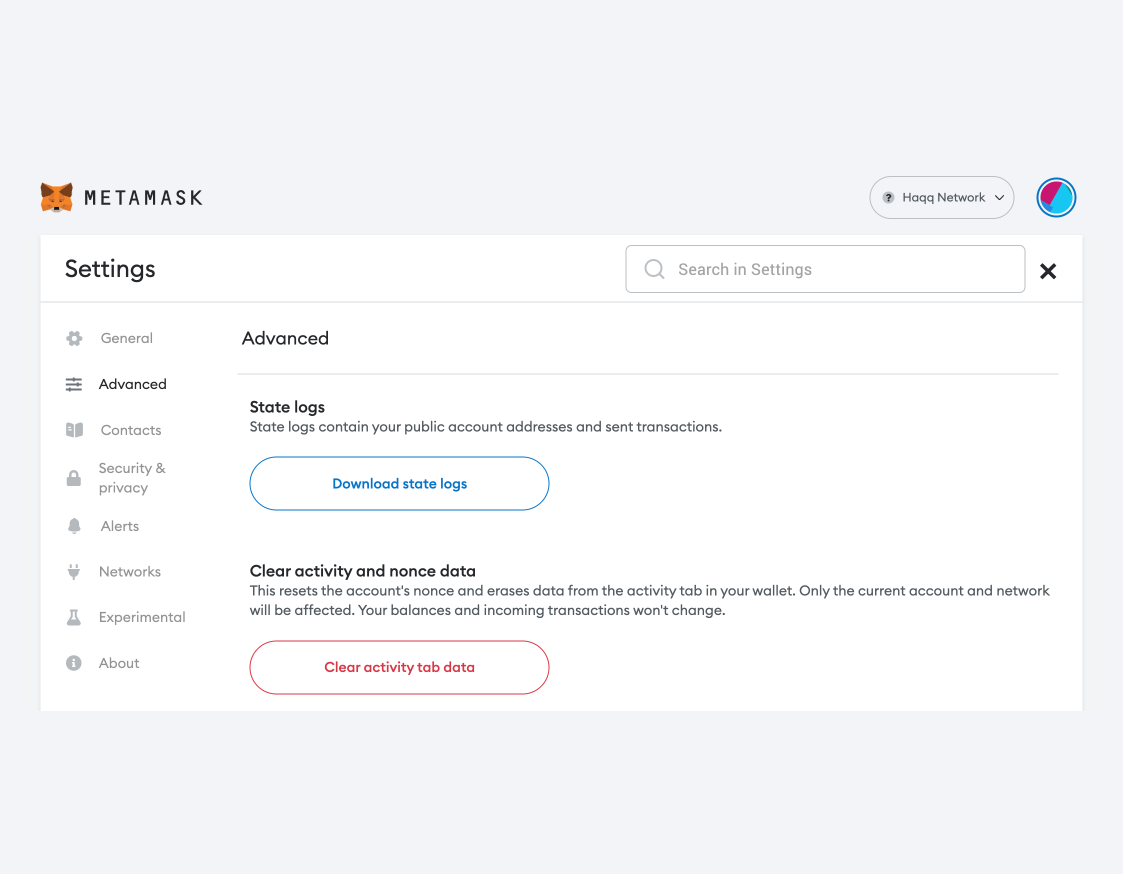Close the Settings page
1123x874 pixels.
[1048, 271]
